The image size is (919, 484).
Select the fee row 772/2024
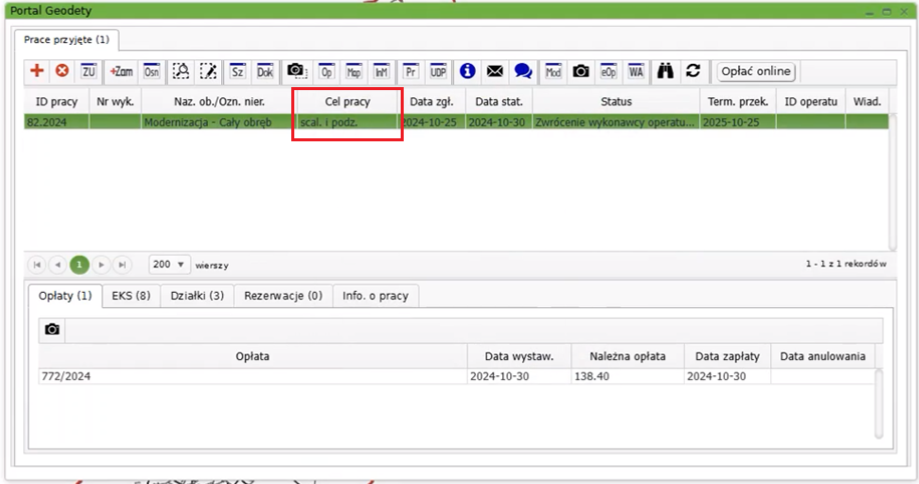click(250, 376)
